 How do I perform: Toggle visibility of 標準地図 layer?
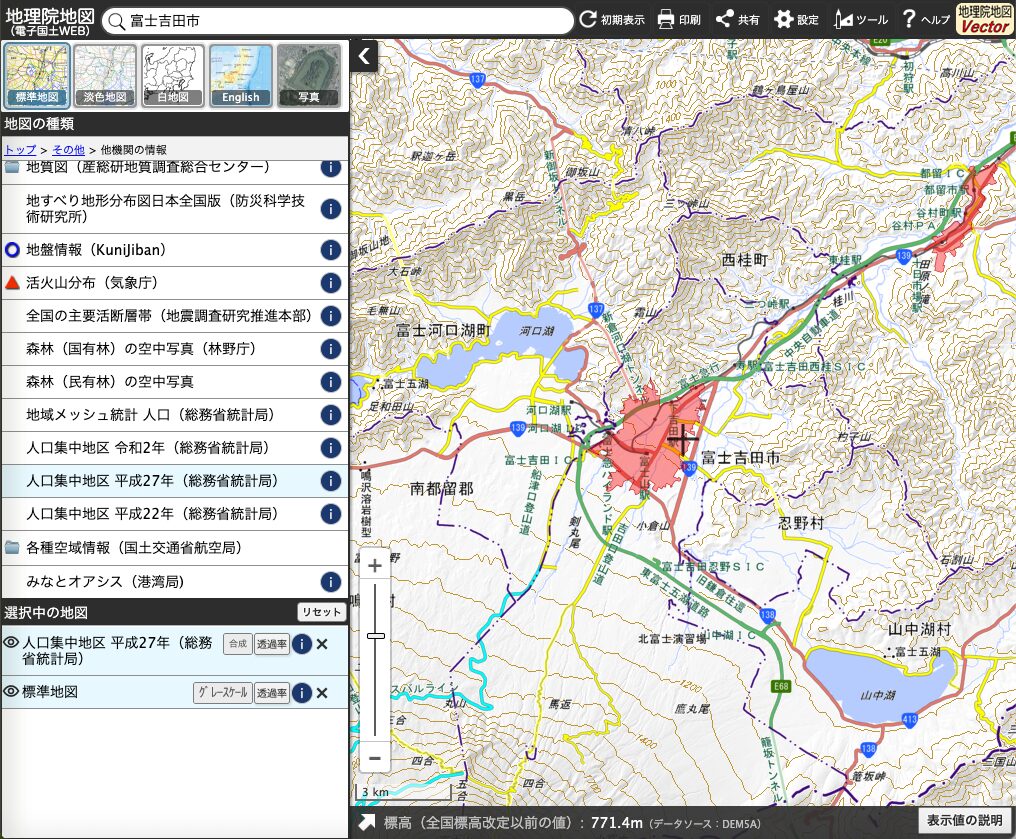point(11,692)
